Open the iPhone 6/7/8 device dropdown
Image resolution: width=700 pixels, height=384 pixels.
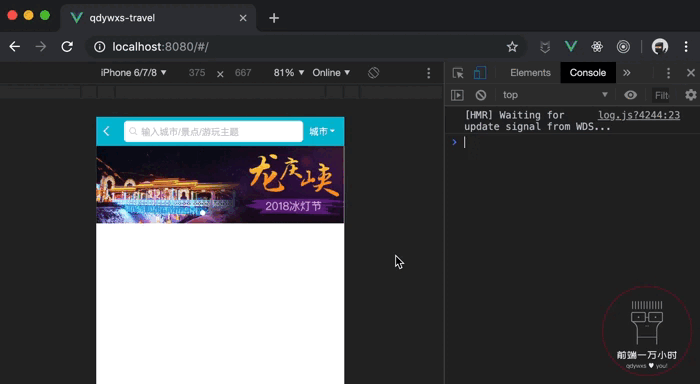pos(133,73)
